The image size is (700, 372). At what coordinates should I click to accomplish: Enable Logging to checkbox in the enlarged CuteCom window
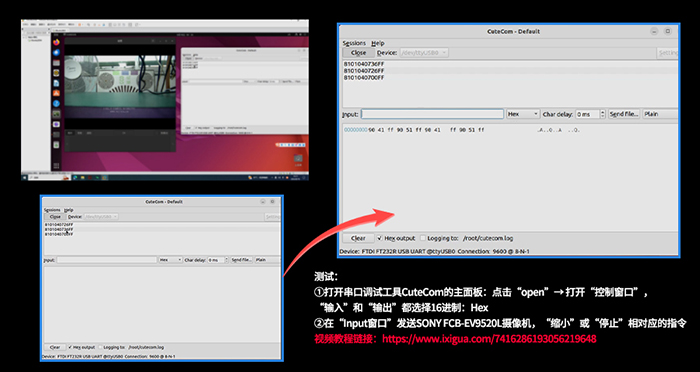coord(423,238)
